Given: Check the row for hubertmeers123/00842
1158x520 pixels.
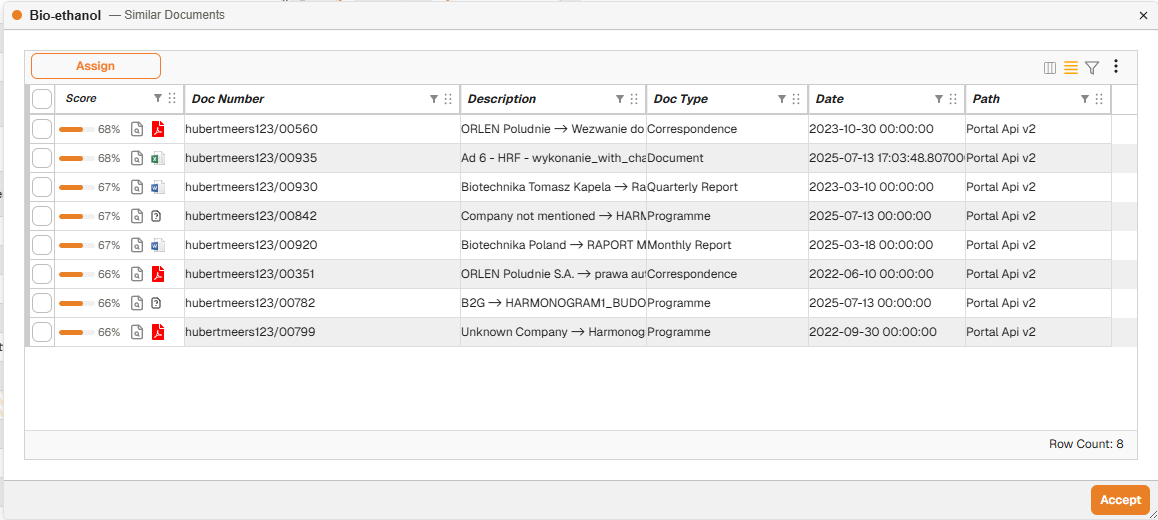Looking at the screenshot, I should click(42, 216).
